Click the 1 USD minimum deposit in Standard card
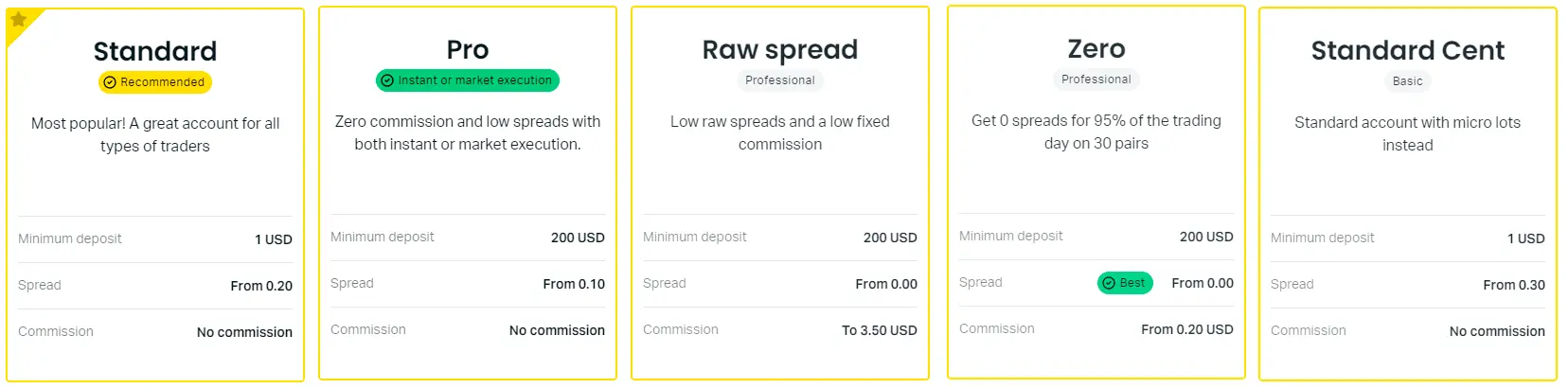 pos(273,239)
